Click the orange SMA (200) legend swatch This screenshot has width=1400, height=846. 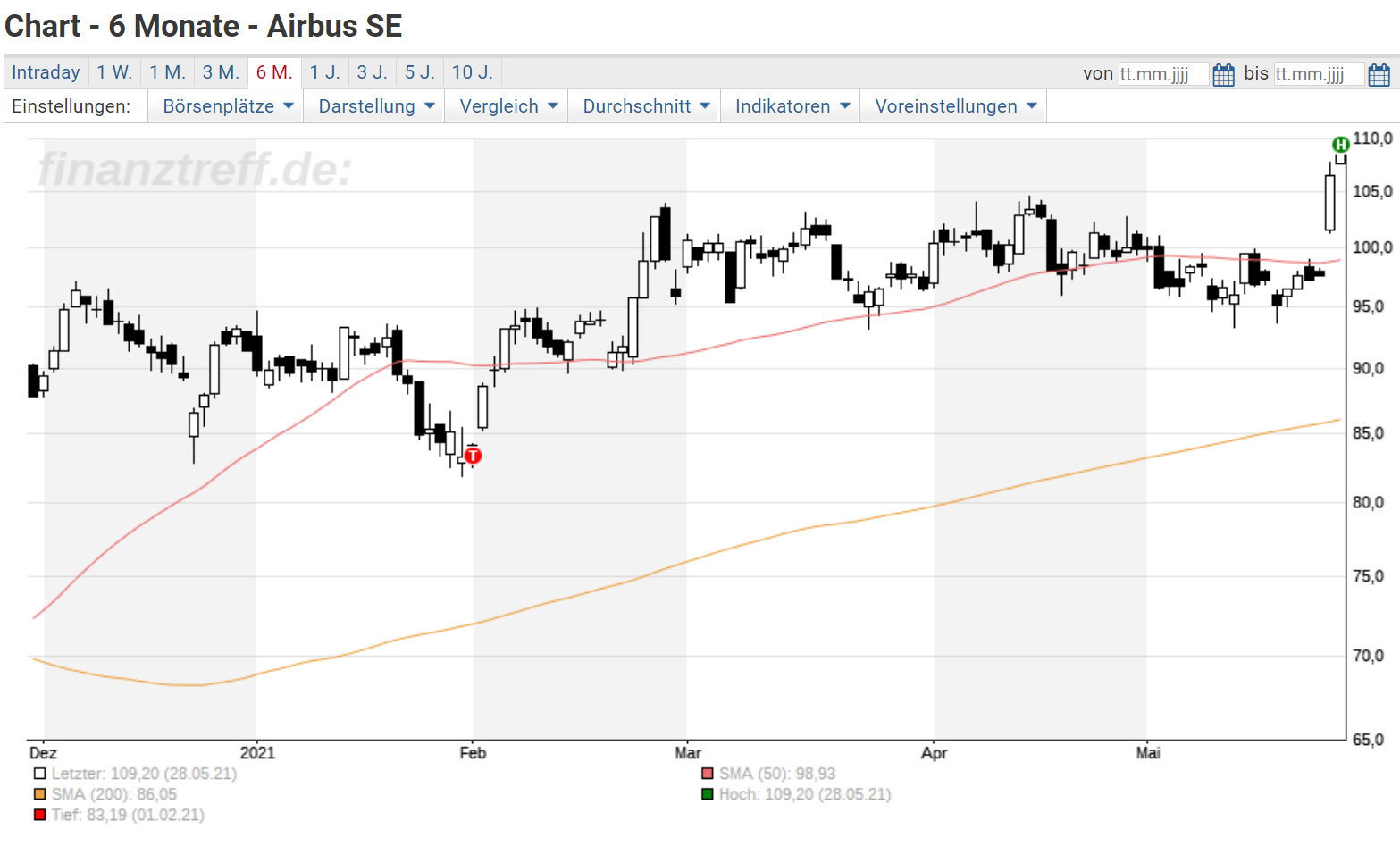[39, 794]
